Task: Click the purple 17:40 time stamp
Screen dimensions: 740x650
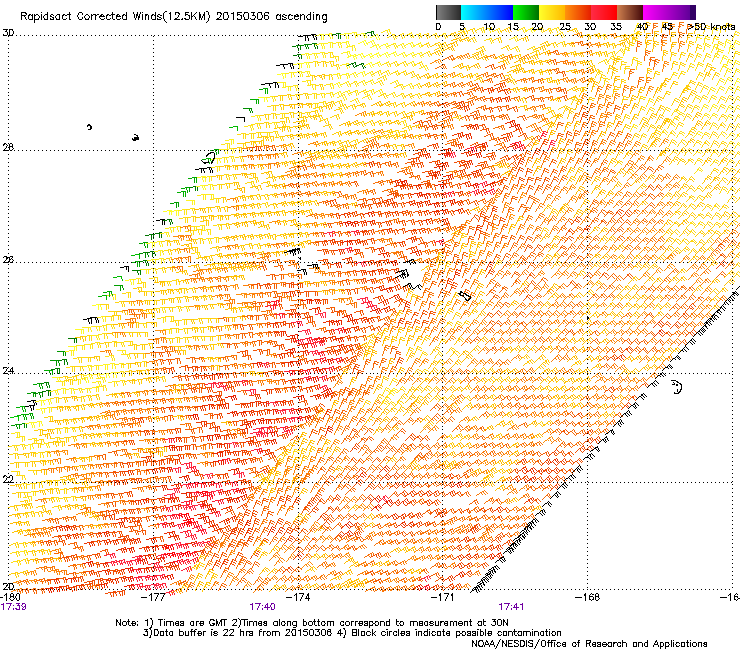Action: tap(262, 607)
